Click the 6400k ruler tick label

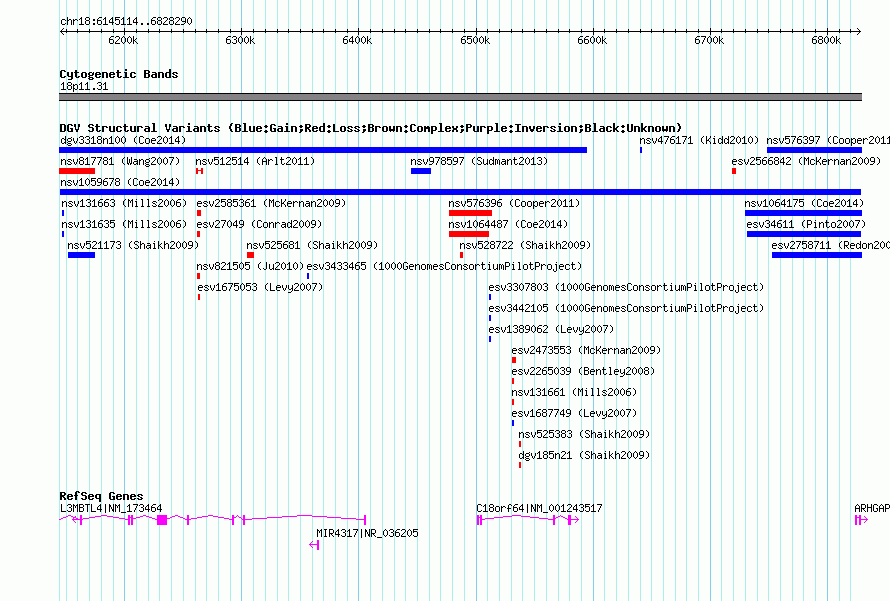[x=357, y=40]
